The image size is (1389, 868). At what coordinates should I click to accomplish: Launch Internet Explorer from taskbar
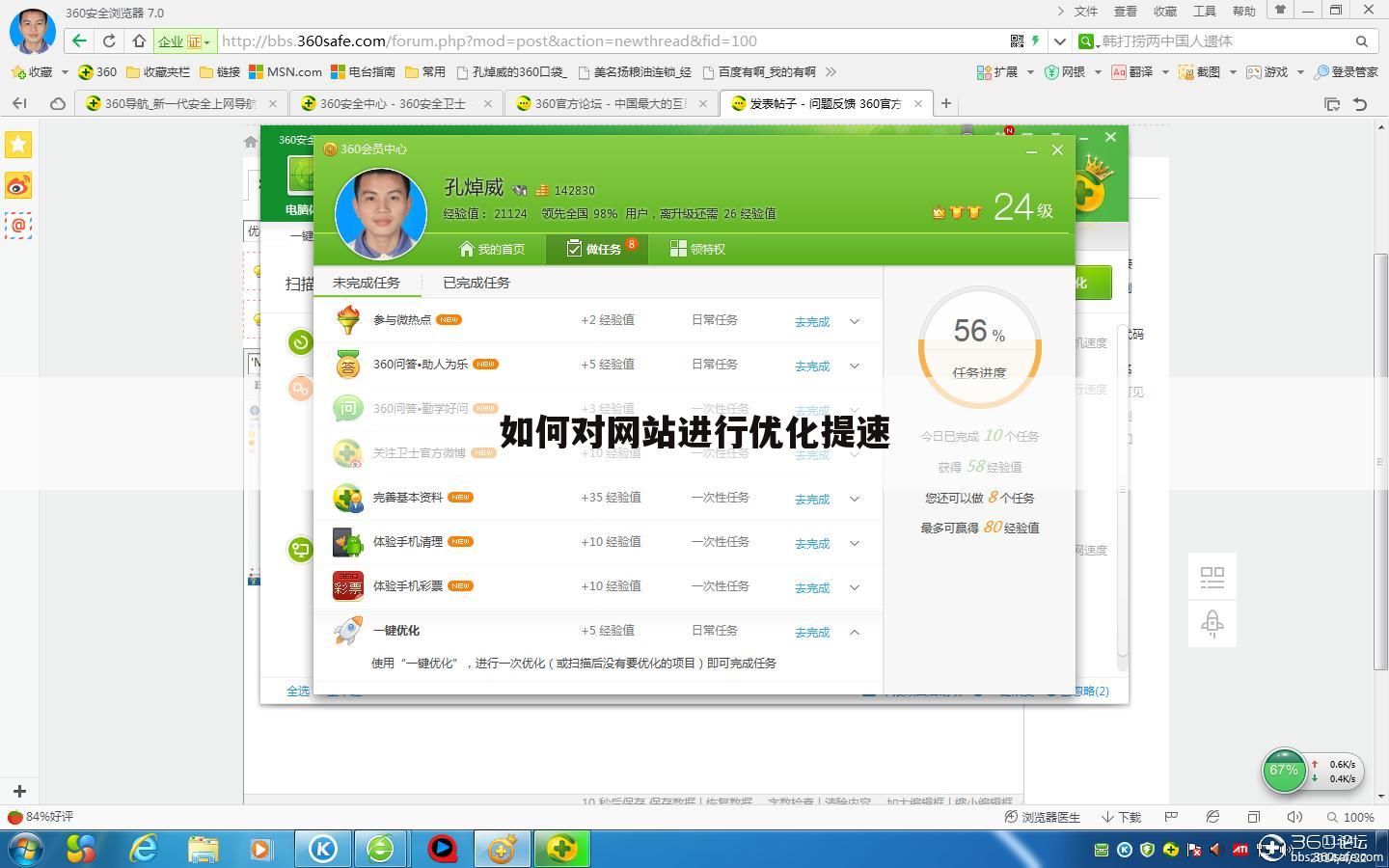(144, 849)
